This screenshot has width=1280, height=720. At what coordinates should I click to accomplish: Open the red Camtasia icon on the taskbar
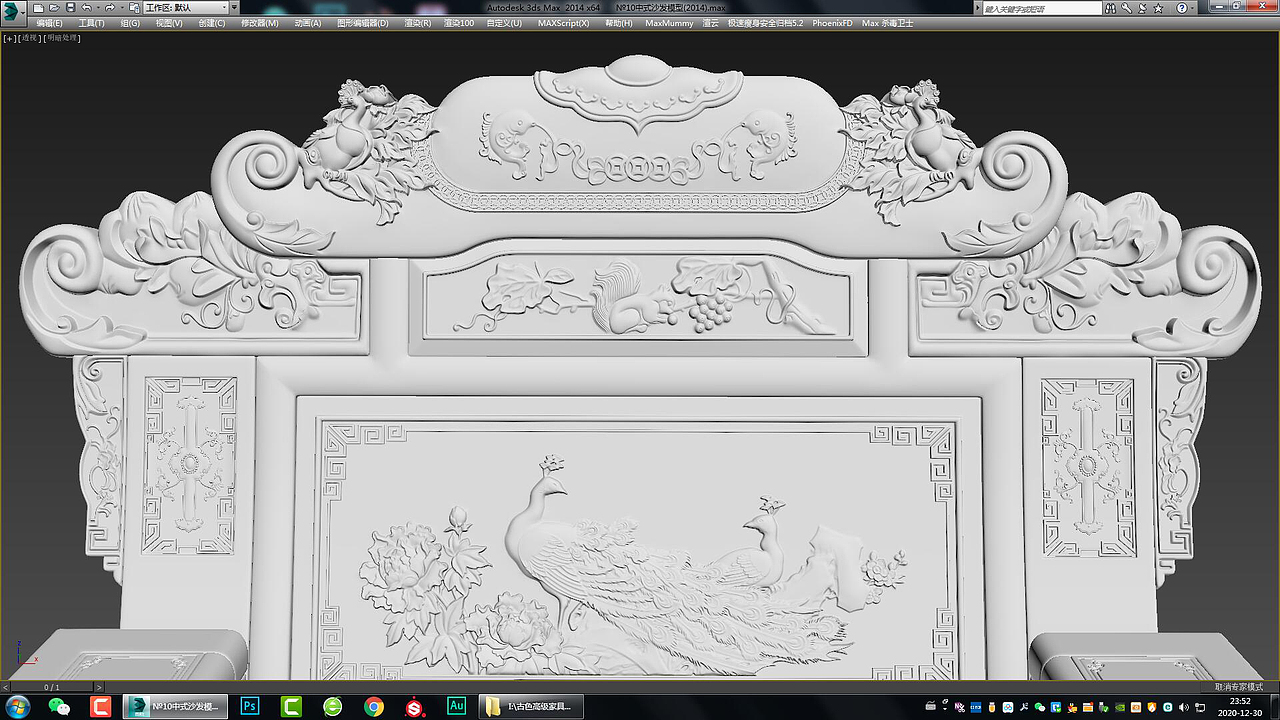[x=101, y=707]
